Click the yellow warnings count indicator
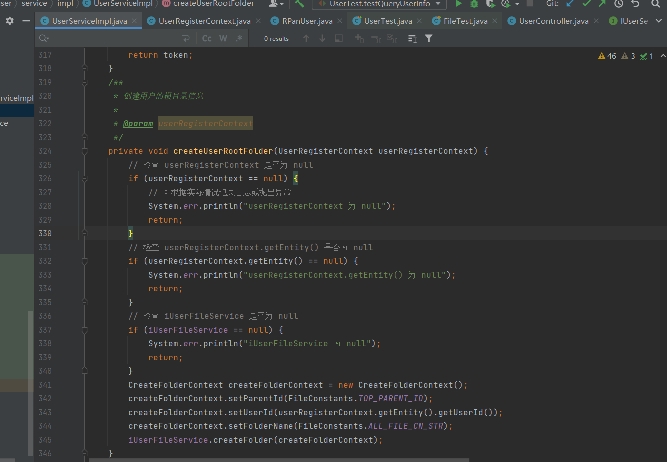The height and width of the screenshot is (462, 667). point(607,56)
